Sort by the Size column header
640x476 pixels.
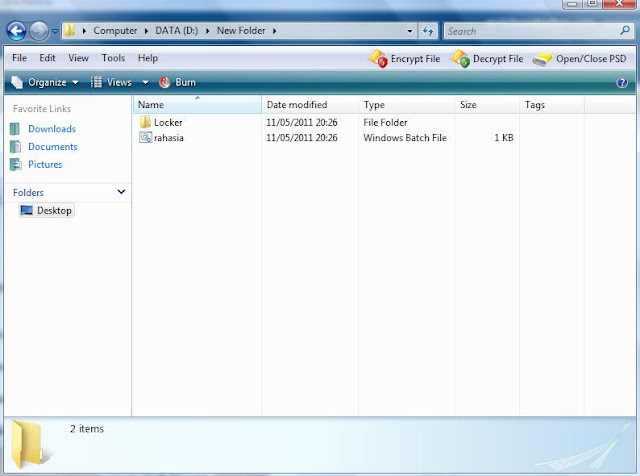pos(487,105)
